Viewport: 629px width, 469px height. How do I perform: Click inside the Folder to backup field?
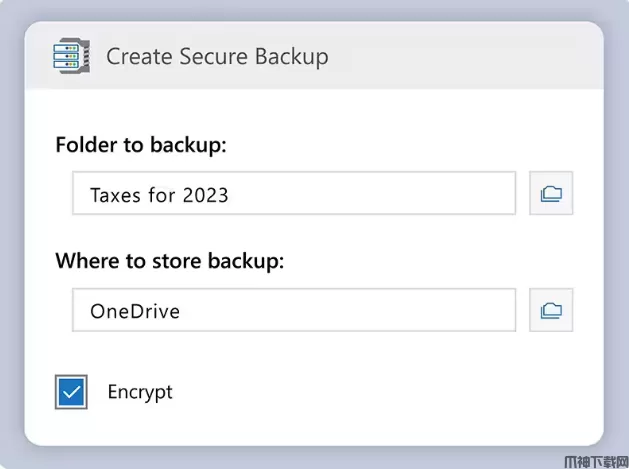[x=293, y=194]
